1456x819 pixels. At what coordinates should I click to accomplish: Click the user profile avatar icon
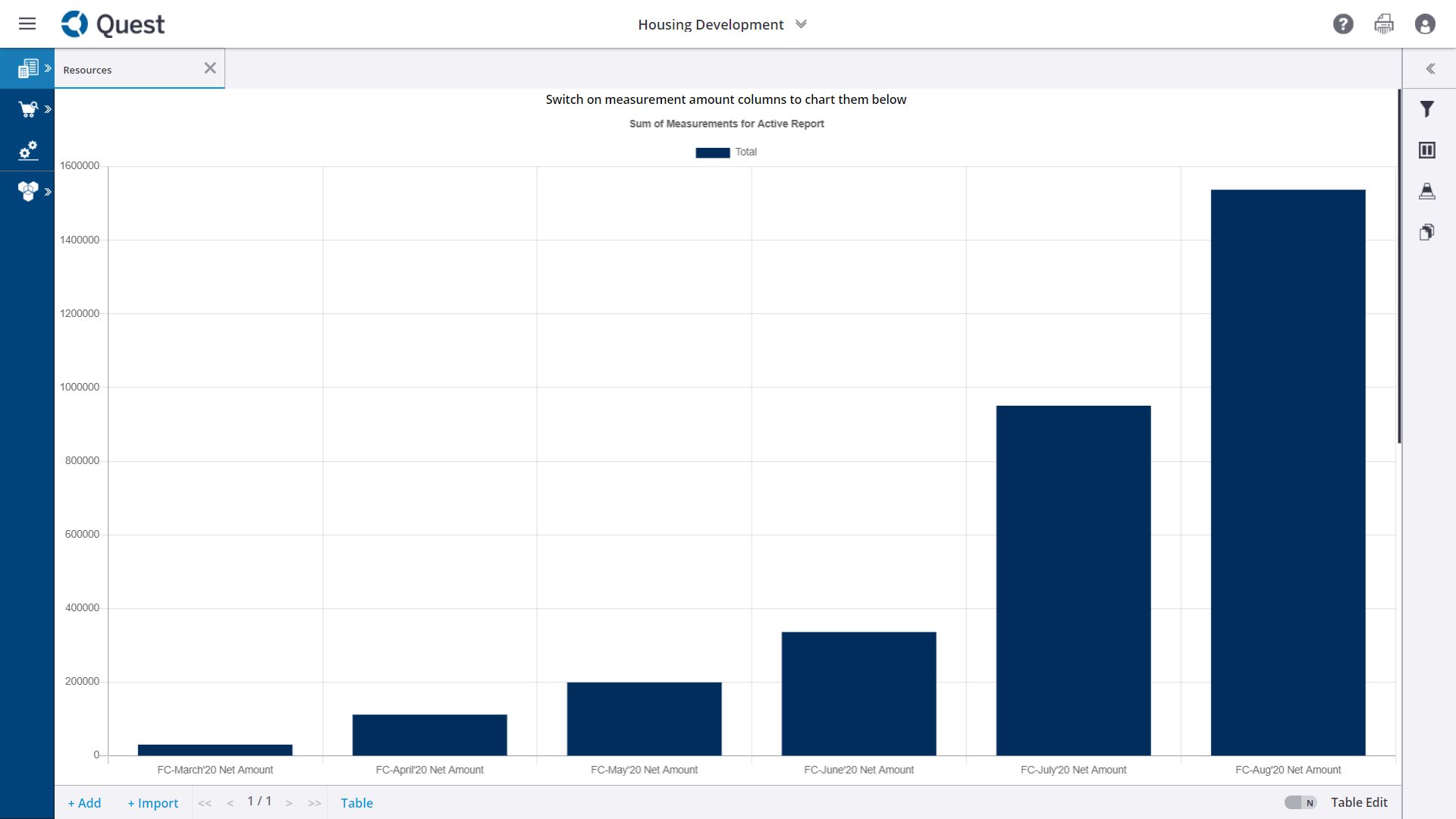coord(1425,24)
